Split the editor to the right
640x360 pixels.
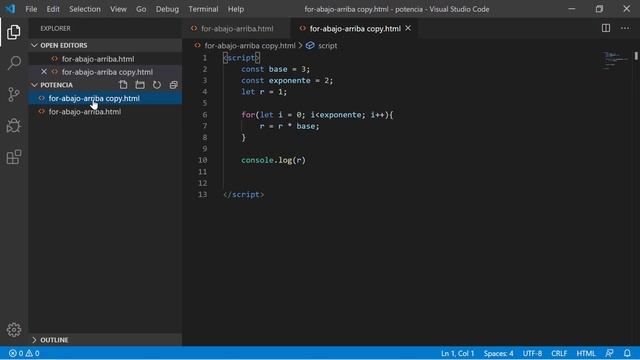pos(606,28)
